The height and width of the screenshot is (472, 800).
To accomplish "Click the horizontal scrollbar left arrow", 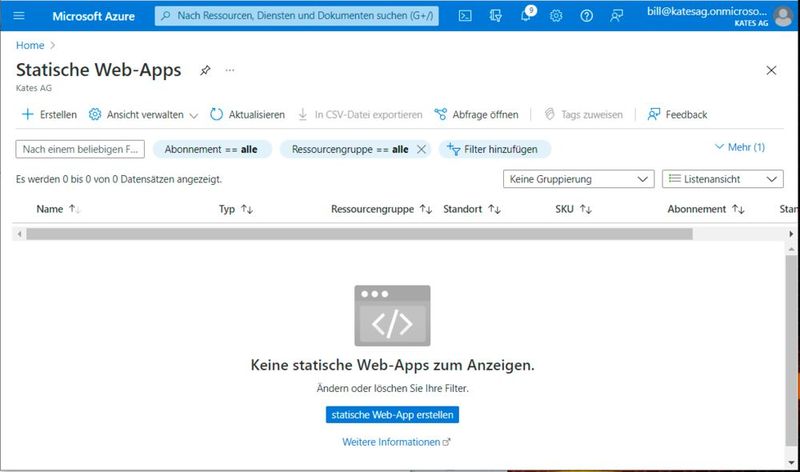I will pyautogui.click(x=19, y=234).
